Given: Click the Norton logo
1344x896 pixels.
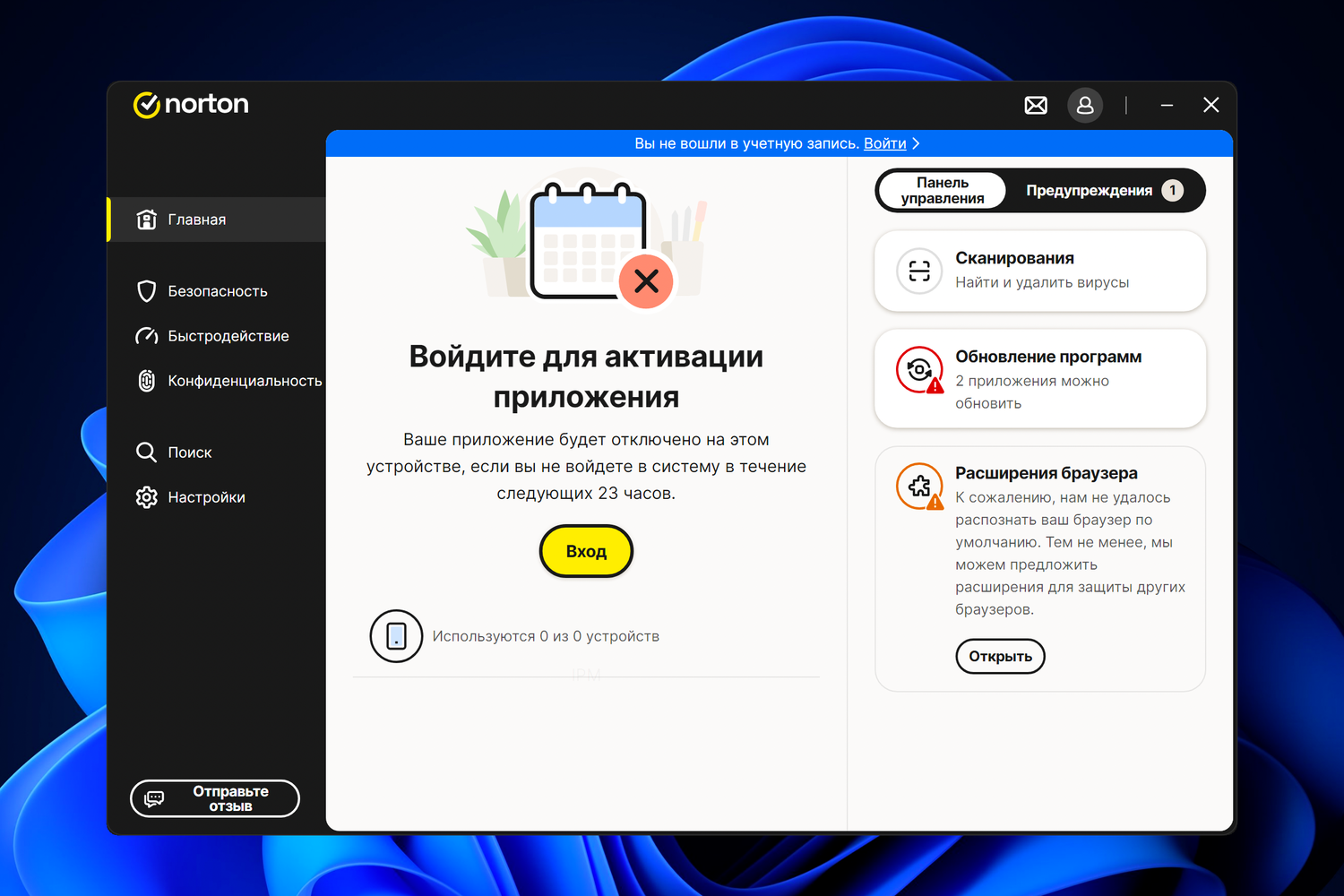Looking at the screenshot, I should point(191,105).
